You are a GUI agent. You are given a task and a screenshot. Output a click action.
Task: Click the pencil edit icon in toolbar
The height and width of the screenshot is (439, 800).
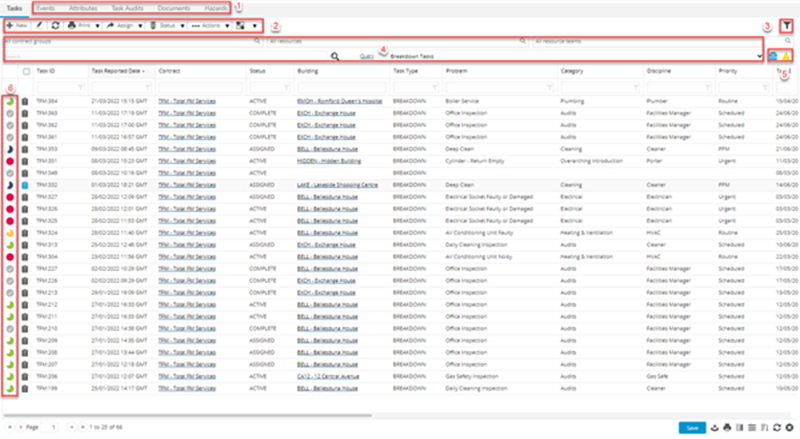point(40,24)
